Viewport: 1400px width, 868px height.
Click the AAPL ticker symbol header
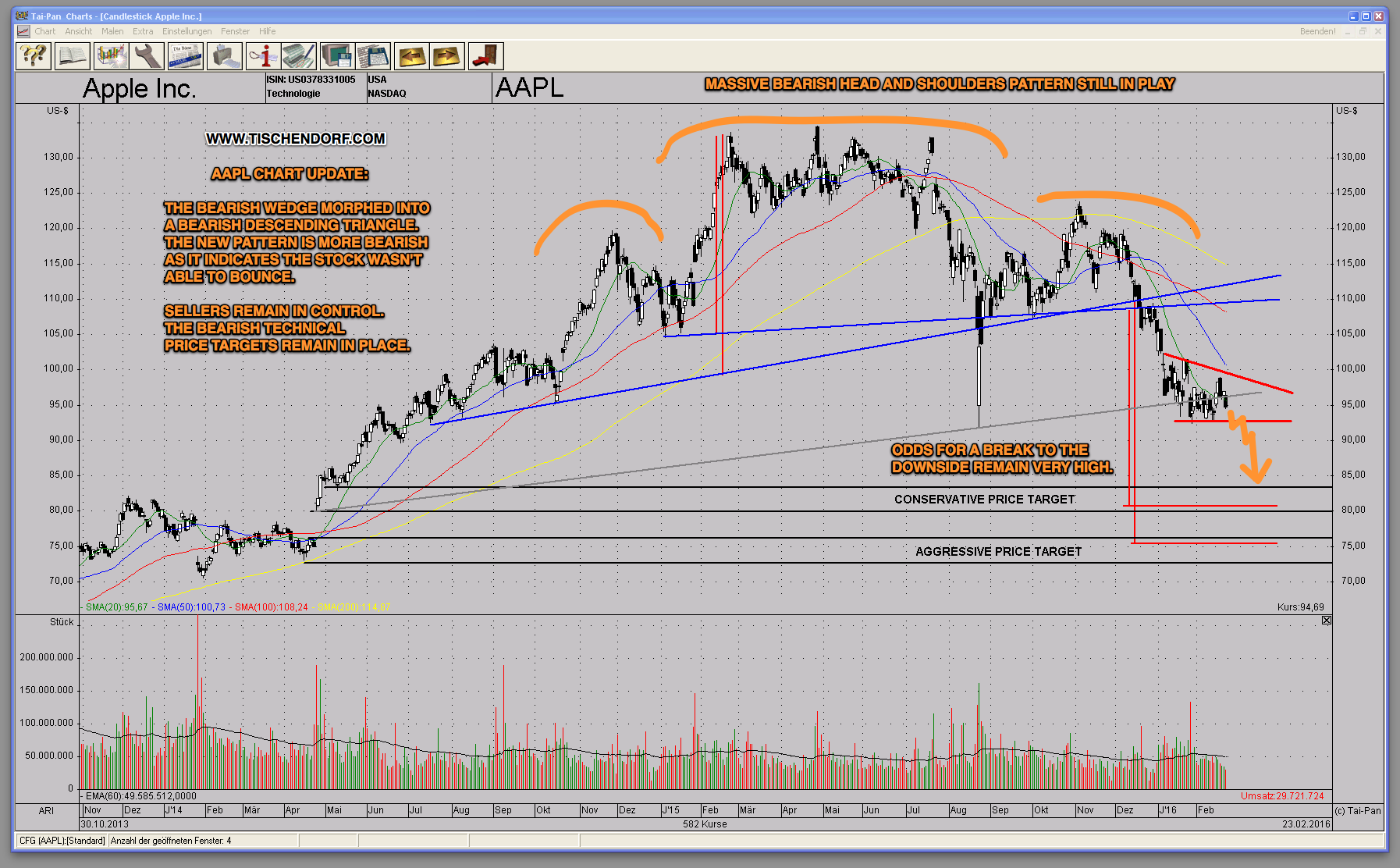point(529,87)
